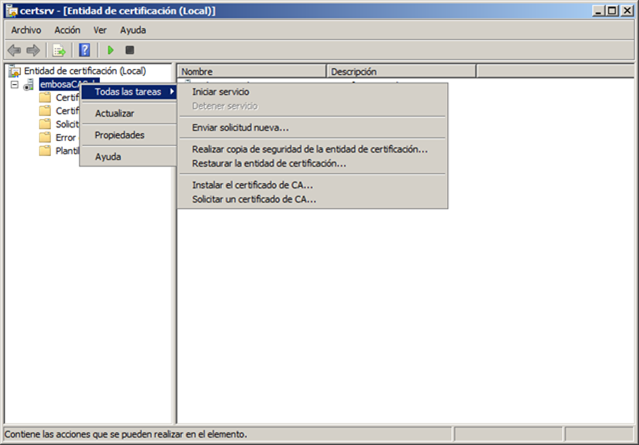Open Help via blue question-mark toolbar icon
639x445 pixels.
click(x=85, y=50)
